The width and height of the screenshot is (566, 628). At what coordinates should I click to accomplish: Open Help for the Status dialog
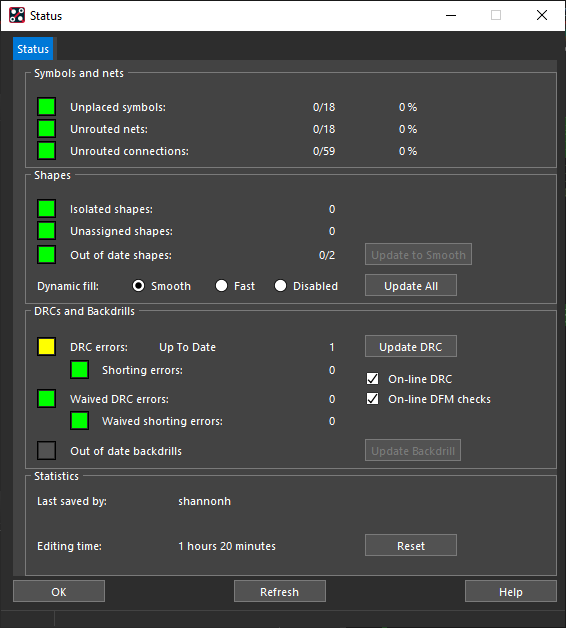click(x=511, y=591)
